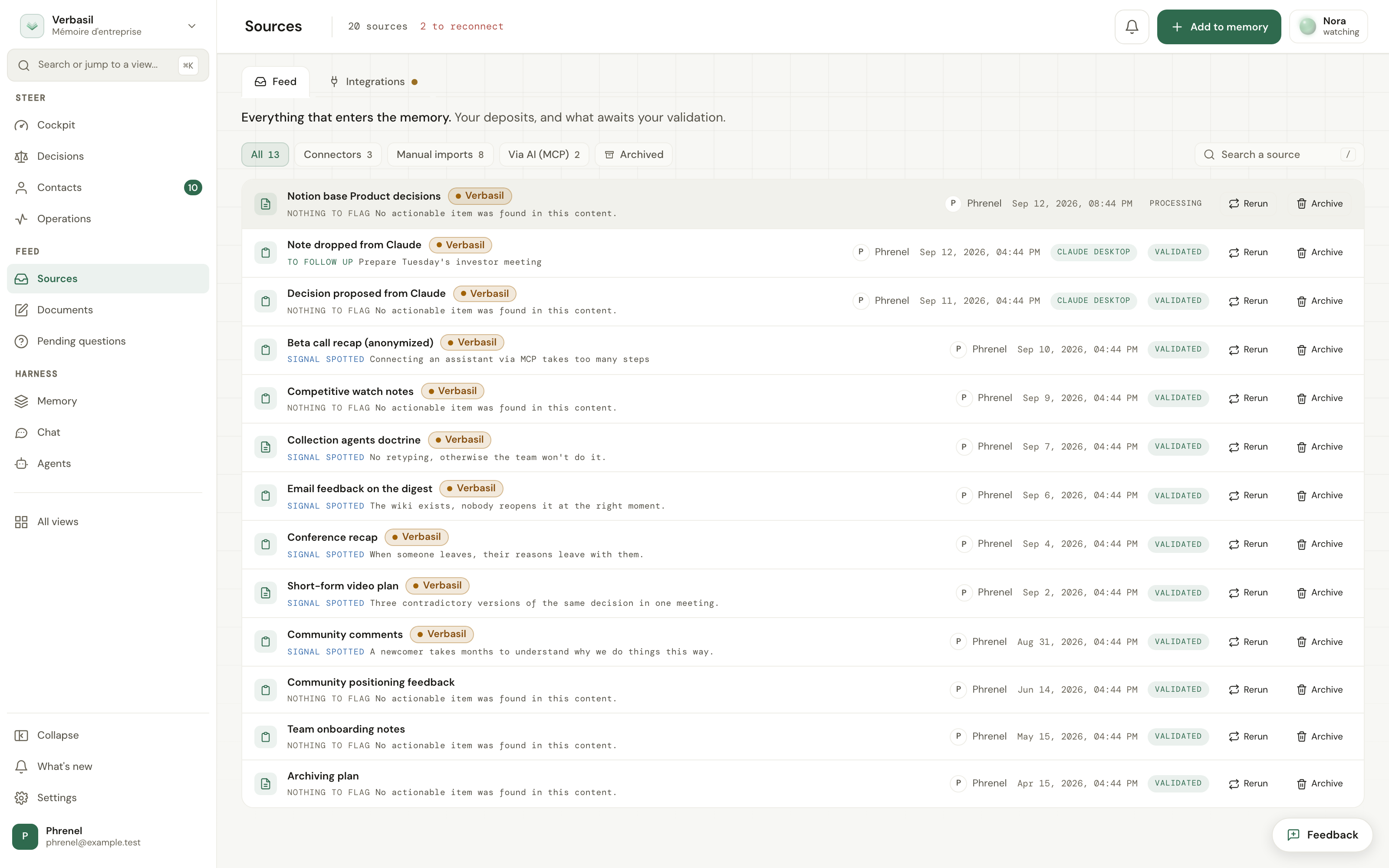This screenshot has width=1389, height=868.
Task: Filter by Via AI (MCP)
Action: coord(544,155)
